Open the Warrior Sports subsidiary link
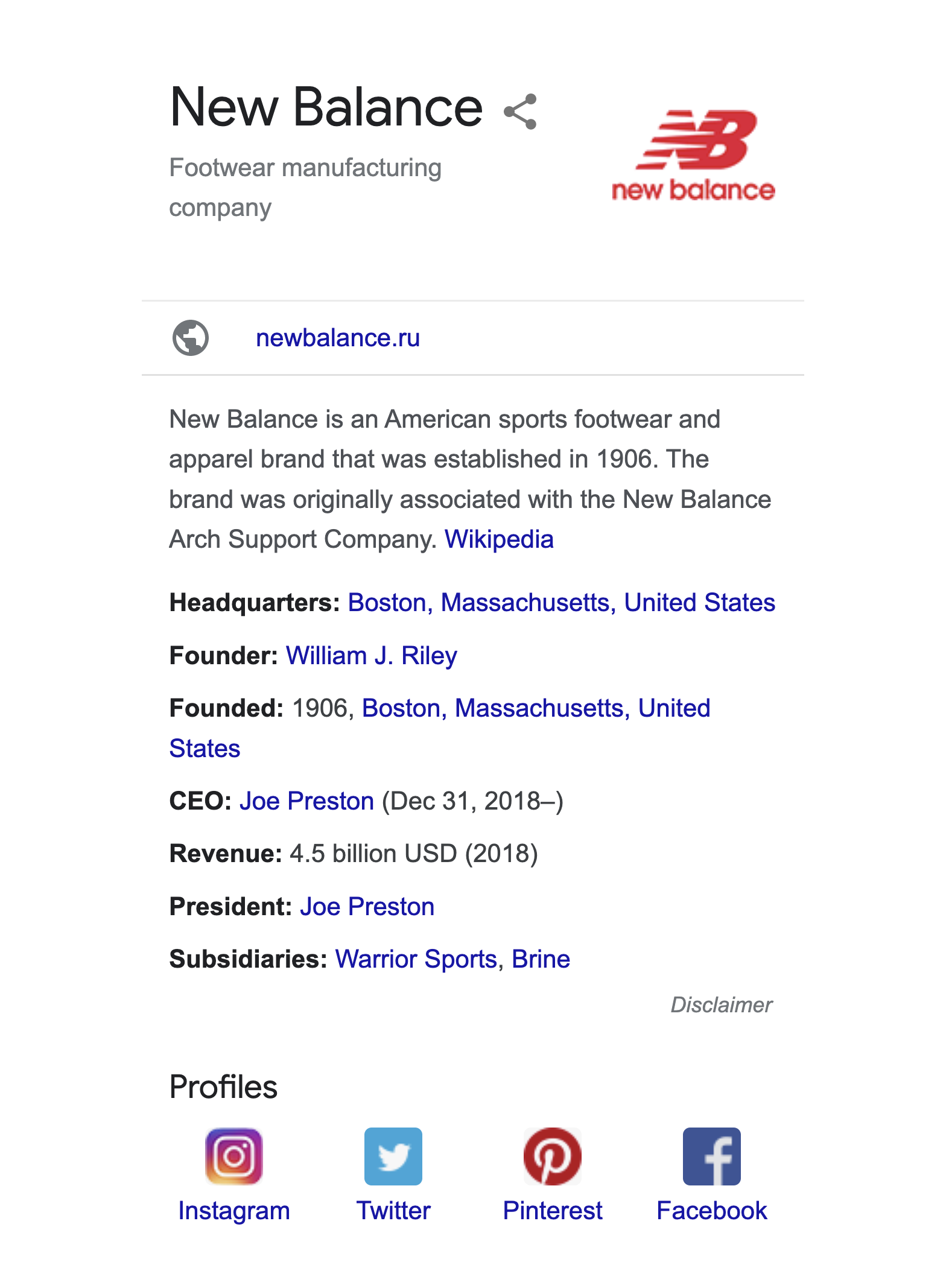 click(x=416, y=959)
